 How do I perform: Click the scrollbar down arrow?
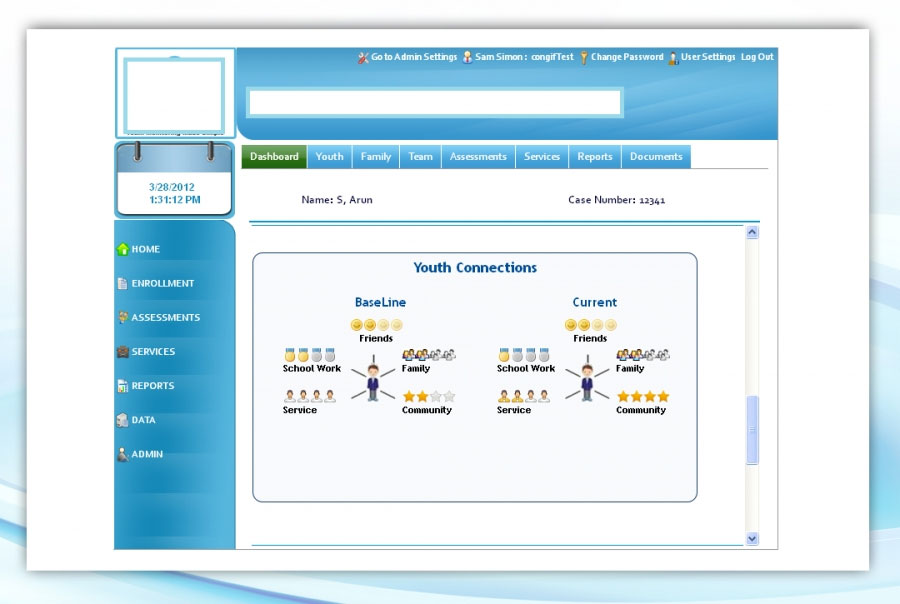coord(752,539)
